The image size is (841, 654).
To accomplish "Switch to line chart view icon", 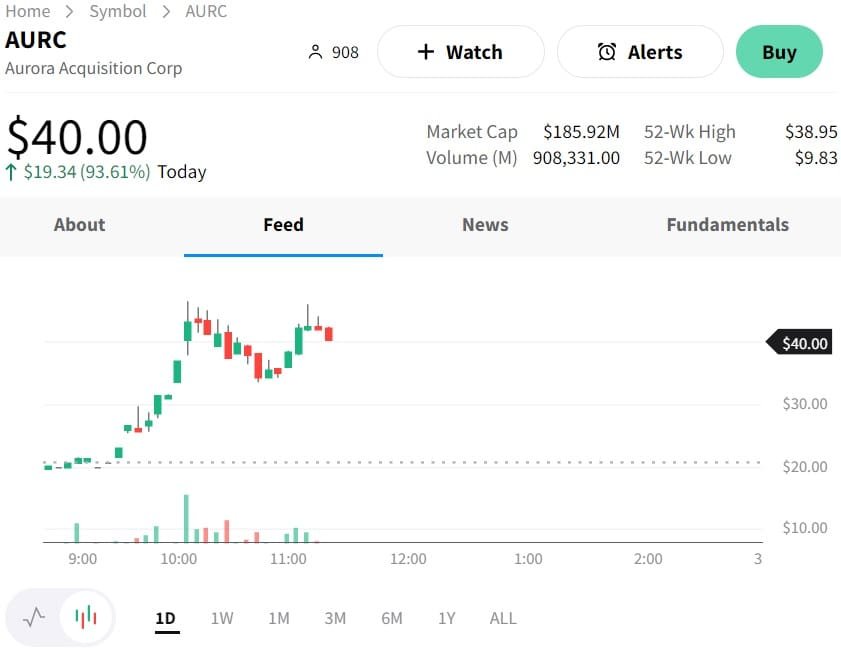I will click(x=34, y=617).
